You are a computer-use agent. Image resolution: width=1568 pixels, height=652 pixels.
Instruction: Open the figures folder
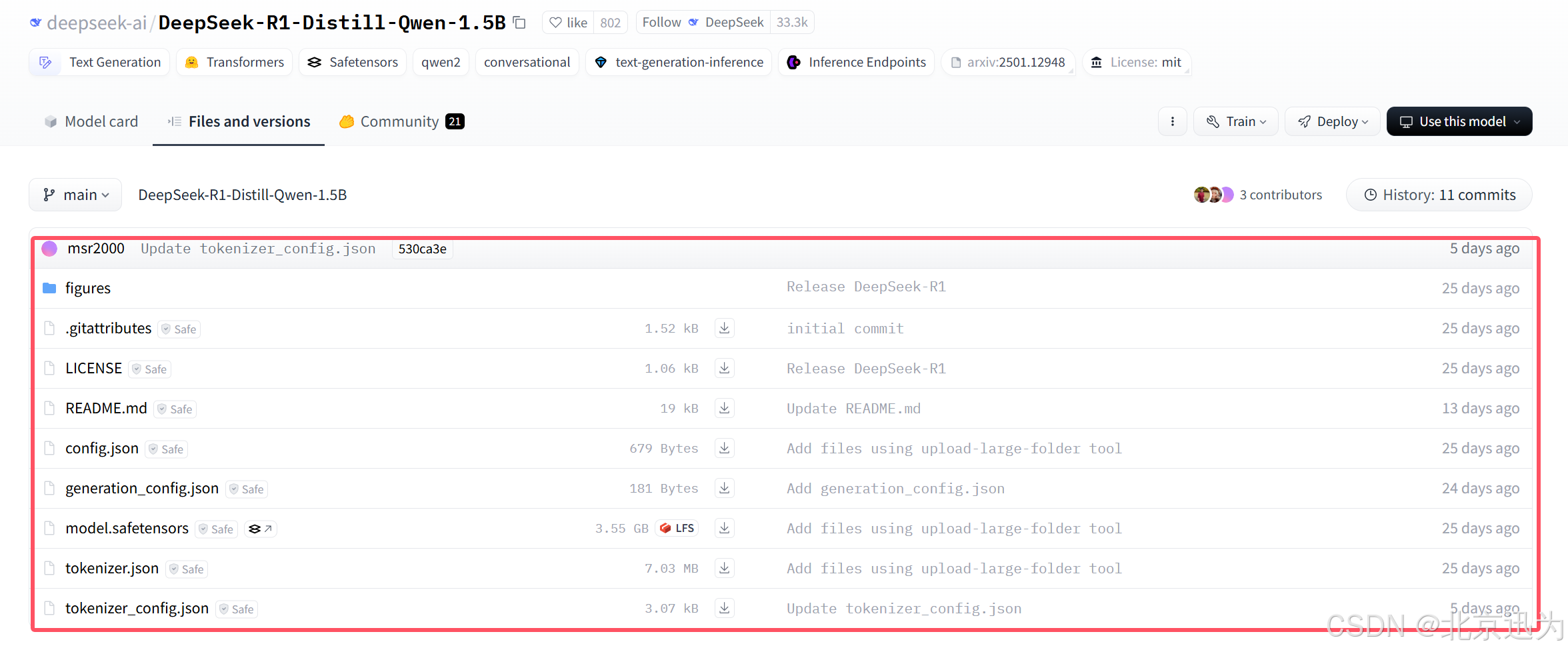[88, 288]
